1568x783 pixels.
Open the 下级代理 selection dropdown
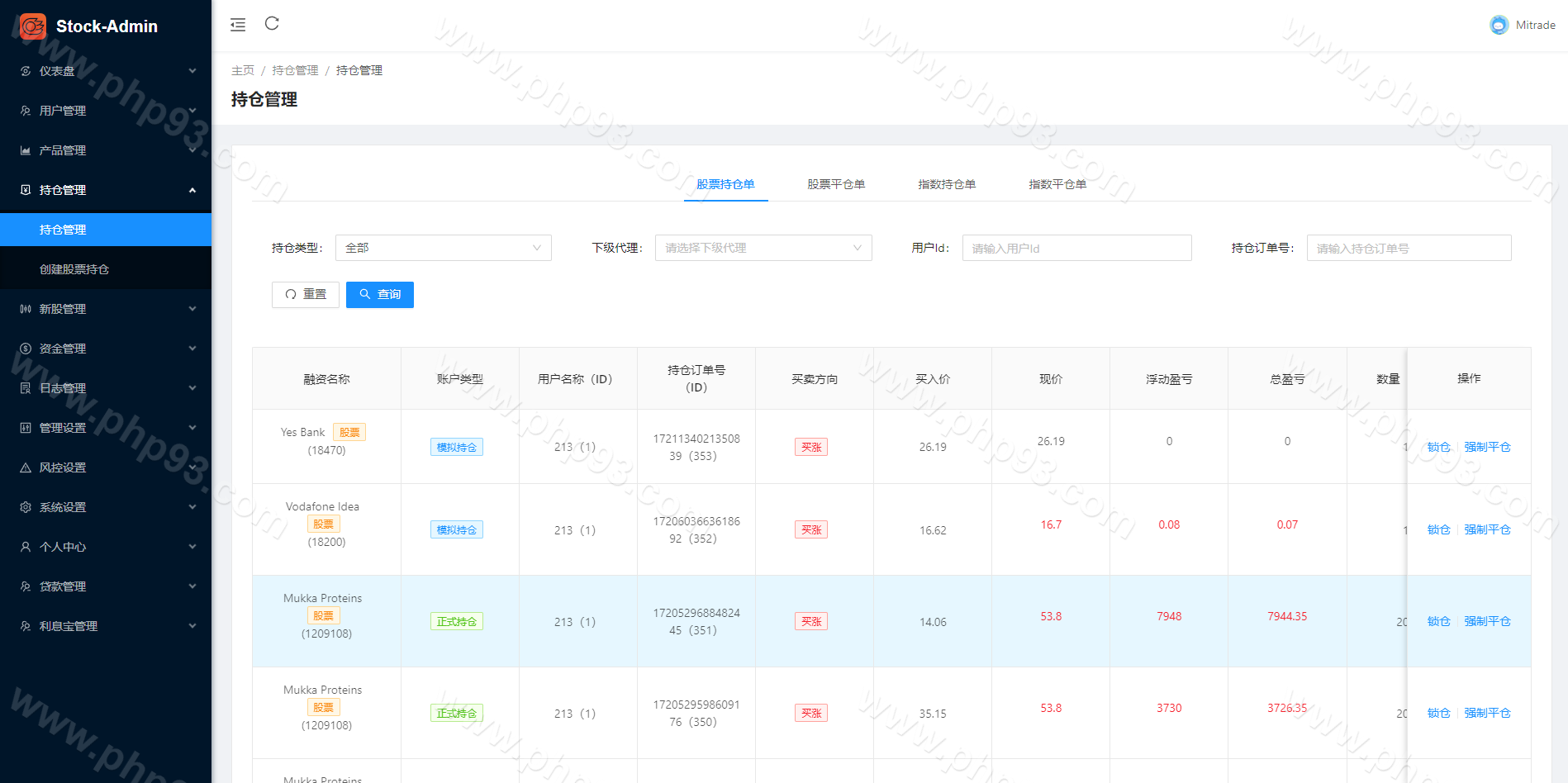pos(763,248)
